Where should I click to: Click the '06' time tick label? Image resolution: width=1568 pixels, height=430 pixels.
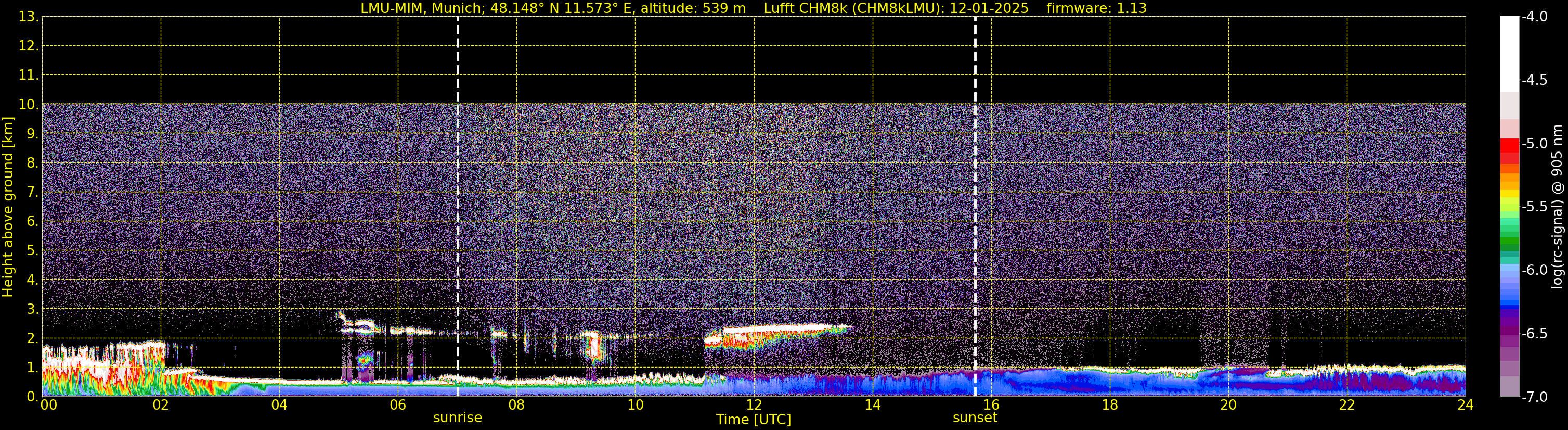398,405
